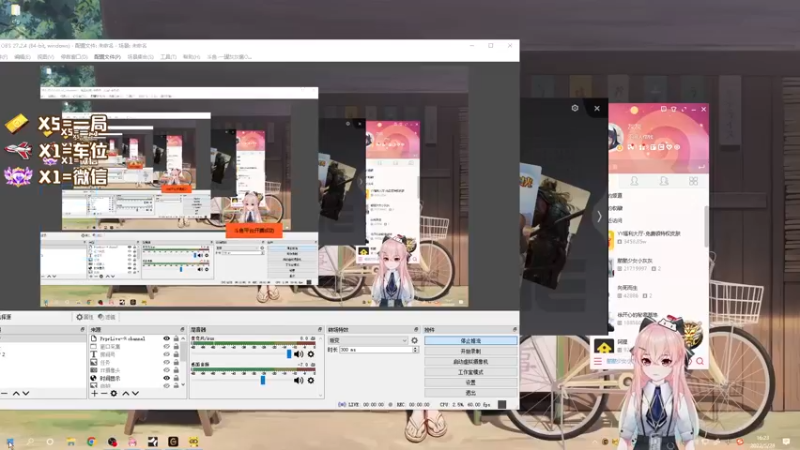Switch to the apps grid tab in YY

(x=693, y=181)
